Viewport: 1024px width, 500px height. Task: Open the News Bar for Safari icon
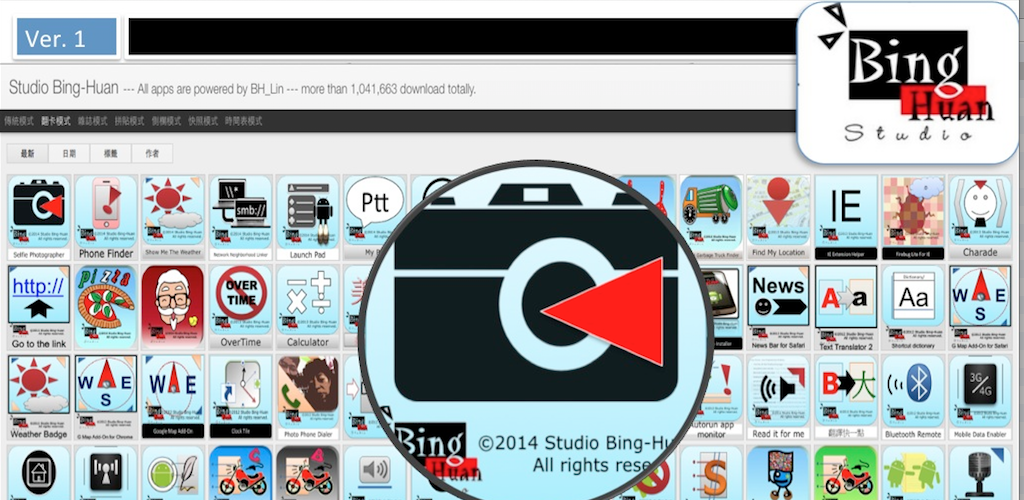(778, 307)
